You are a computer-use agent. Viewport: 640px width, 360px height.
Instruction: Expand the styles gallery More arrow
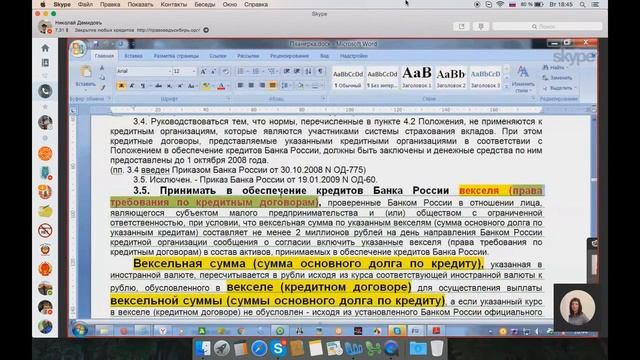[506, 86]
